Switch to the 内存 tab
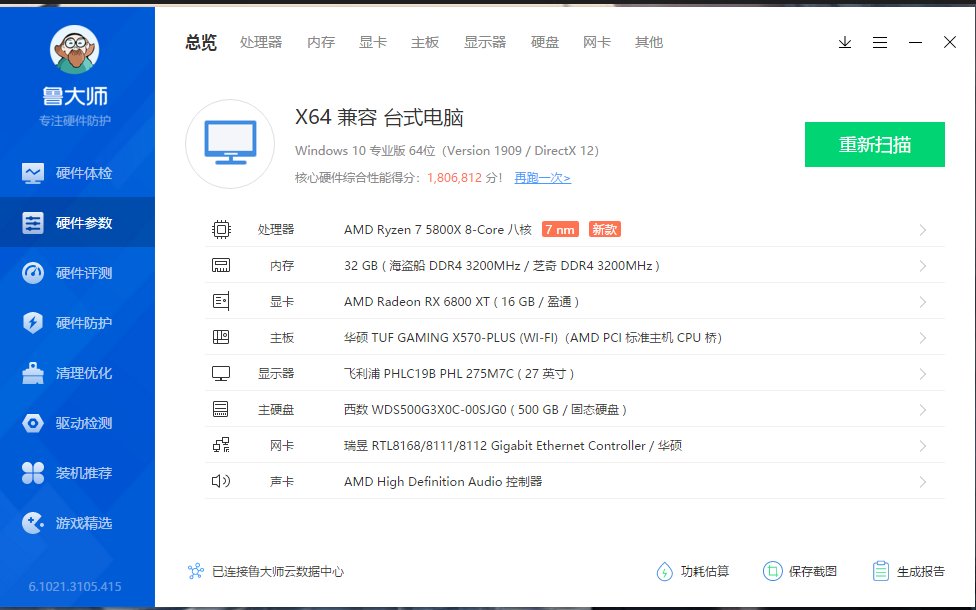The height and width of the screenshot is (610, 976). [321, 42]
